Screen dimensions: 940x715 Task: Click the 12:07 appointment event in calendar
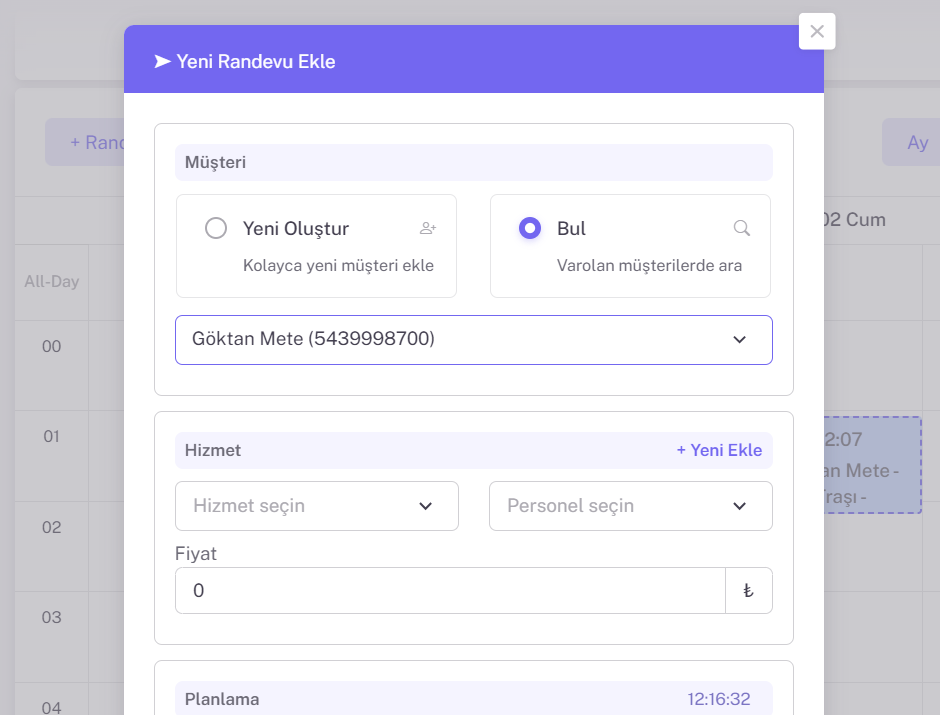click(872, 465)
